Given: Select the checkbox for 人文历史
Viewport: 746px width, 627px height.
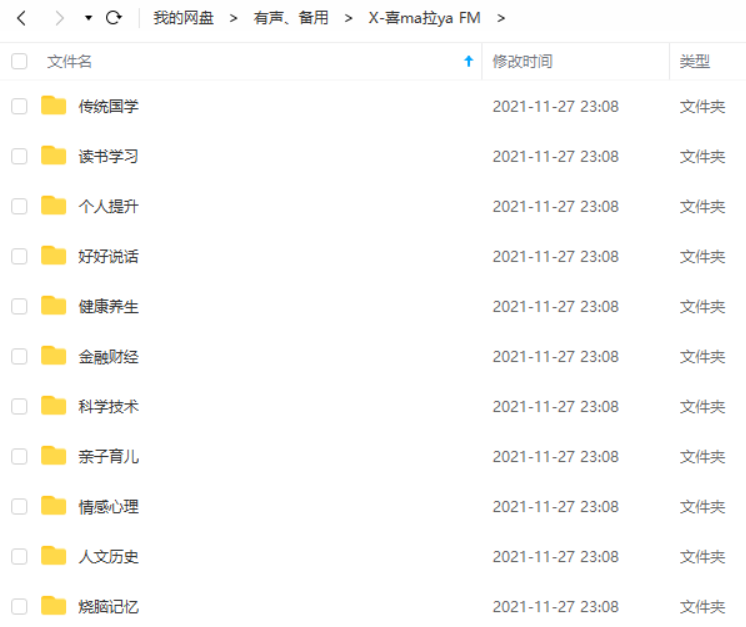Looking at the screenshot, I should pyautogui.click(x=19, y=557).
